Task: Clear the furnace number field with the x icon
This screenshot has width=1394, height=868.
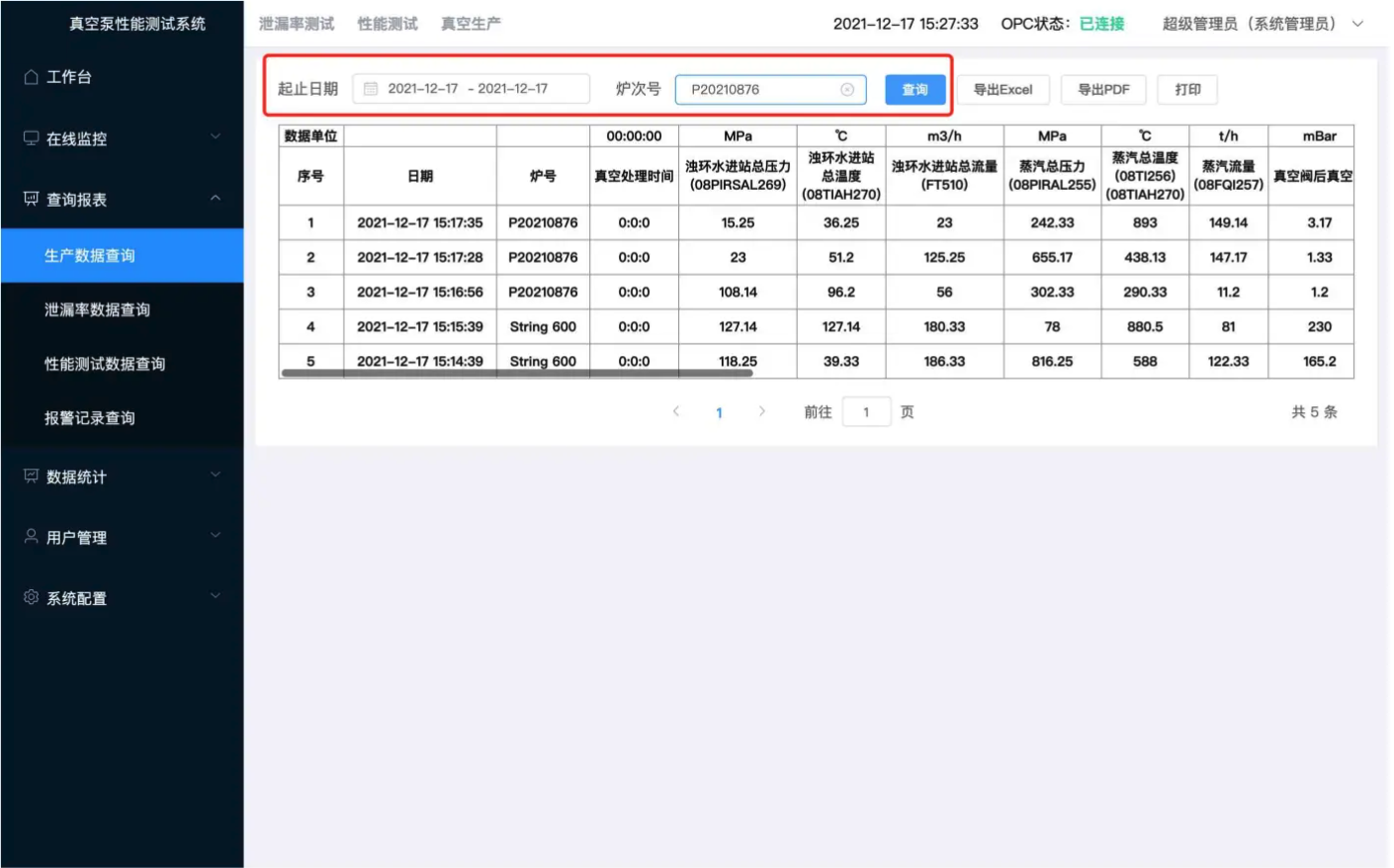Action: point(847,89)
